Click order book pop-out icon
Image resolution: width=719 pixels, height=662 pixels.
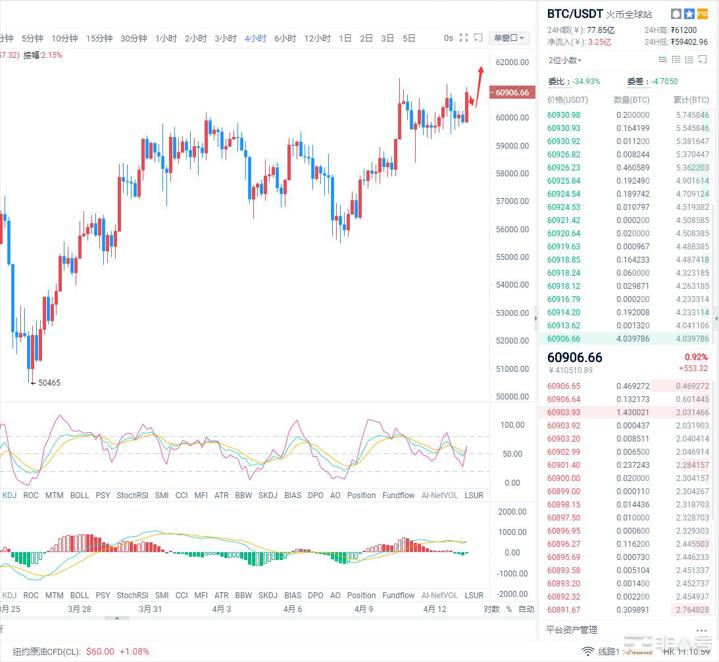click(x=702, y=60)
